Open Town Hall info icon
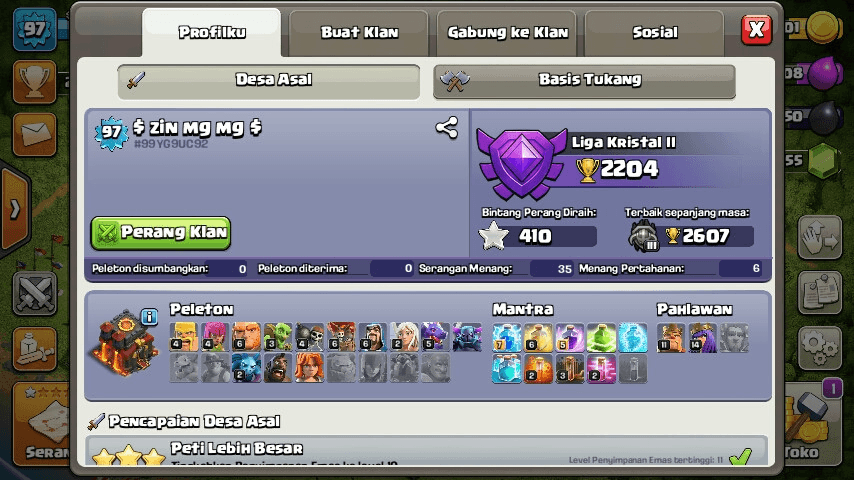854x480 pixels. [149, 317]
